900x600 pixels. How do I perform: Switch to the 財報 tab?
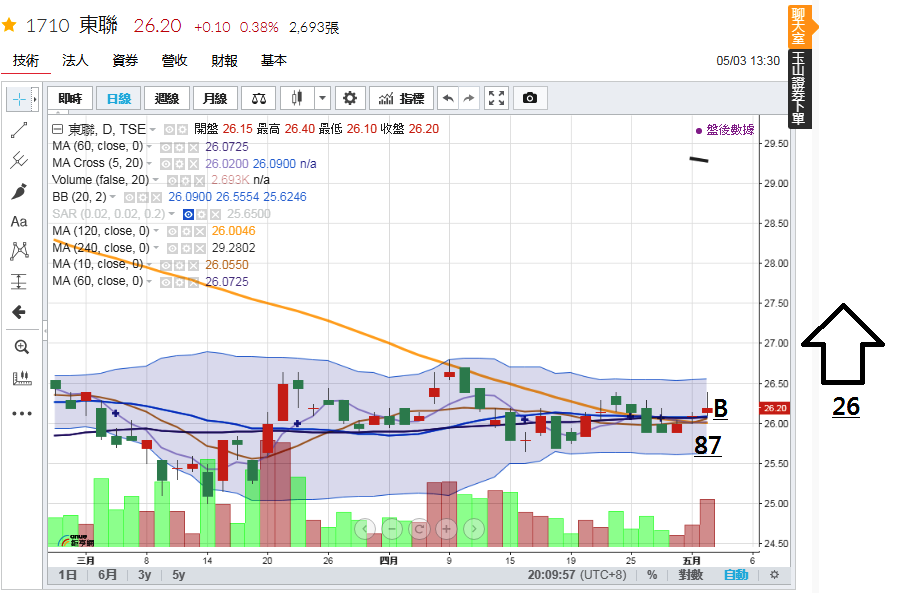click(224, 60)
